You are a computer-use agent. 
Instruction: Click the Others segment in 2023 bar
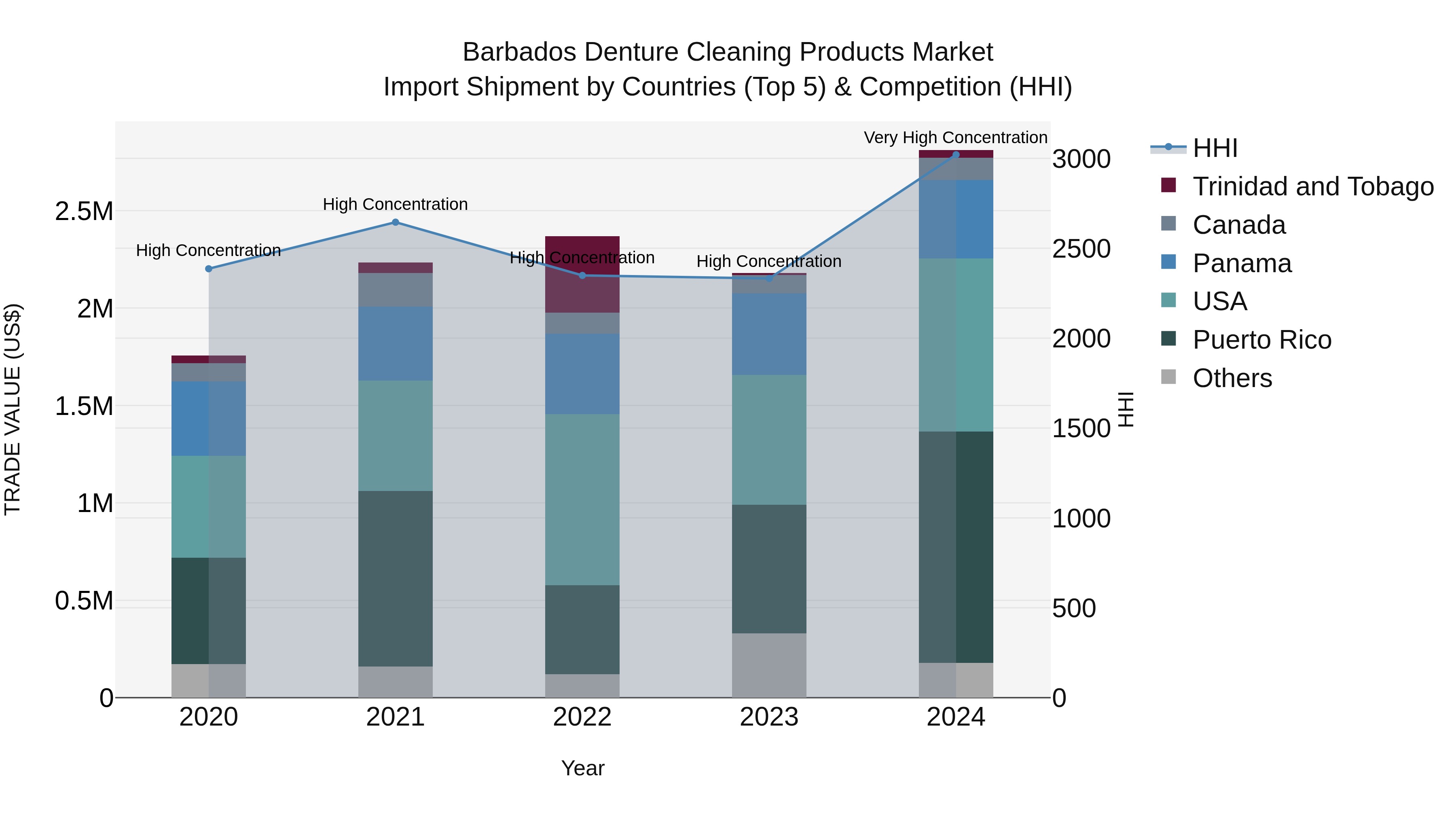769,666
